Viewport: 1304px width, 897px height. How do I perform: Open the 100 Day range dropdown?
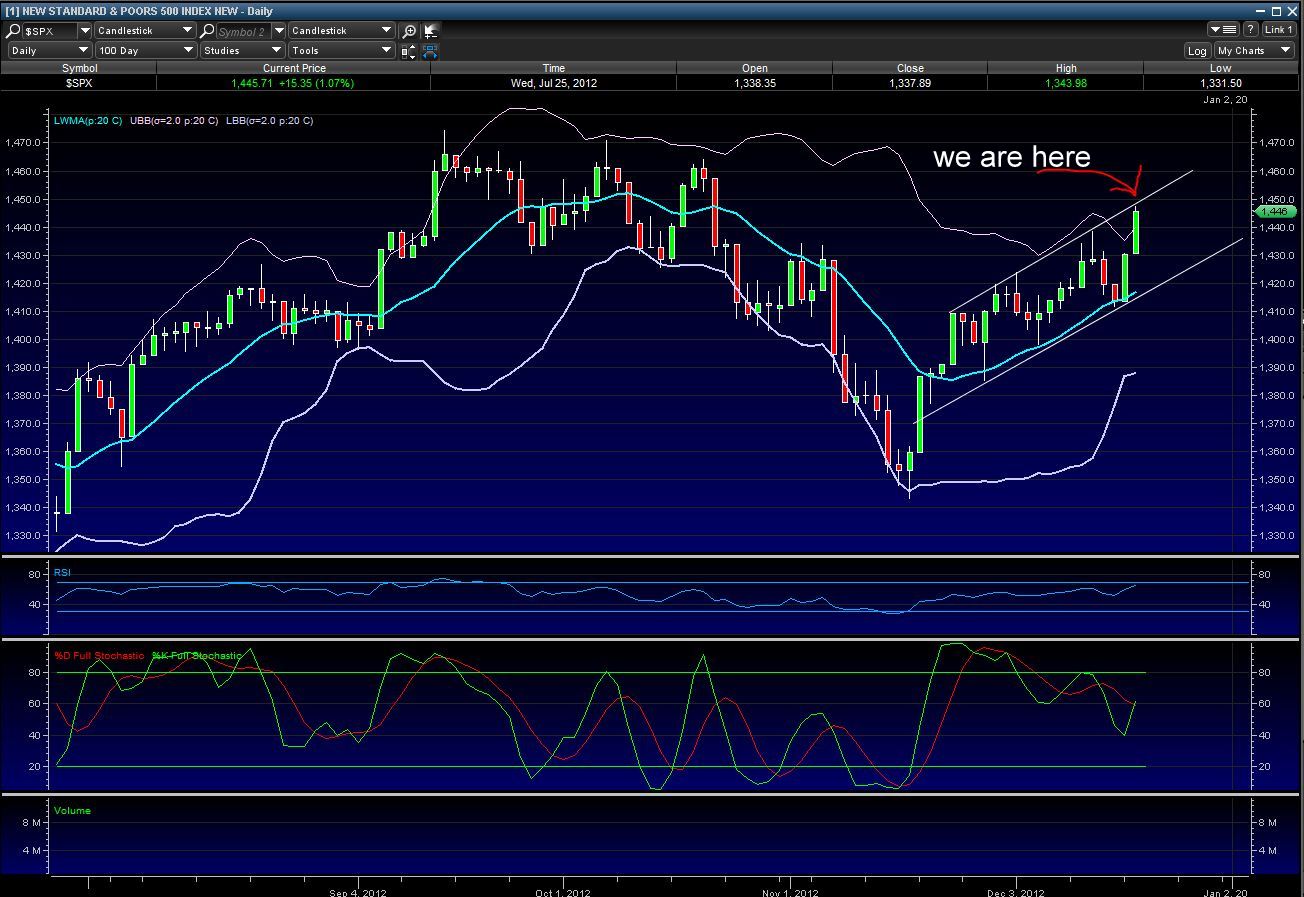point(145,50)
